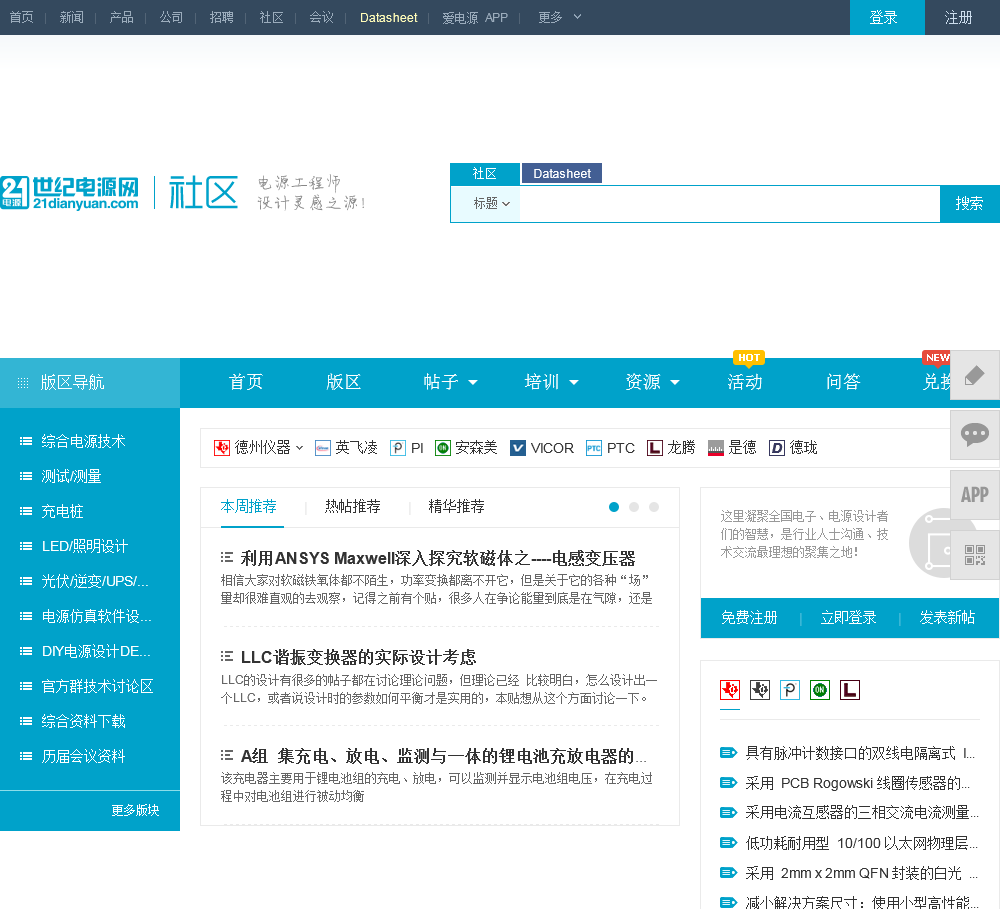
Task: Click the floating APP download icon
Action: 974,494
